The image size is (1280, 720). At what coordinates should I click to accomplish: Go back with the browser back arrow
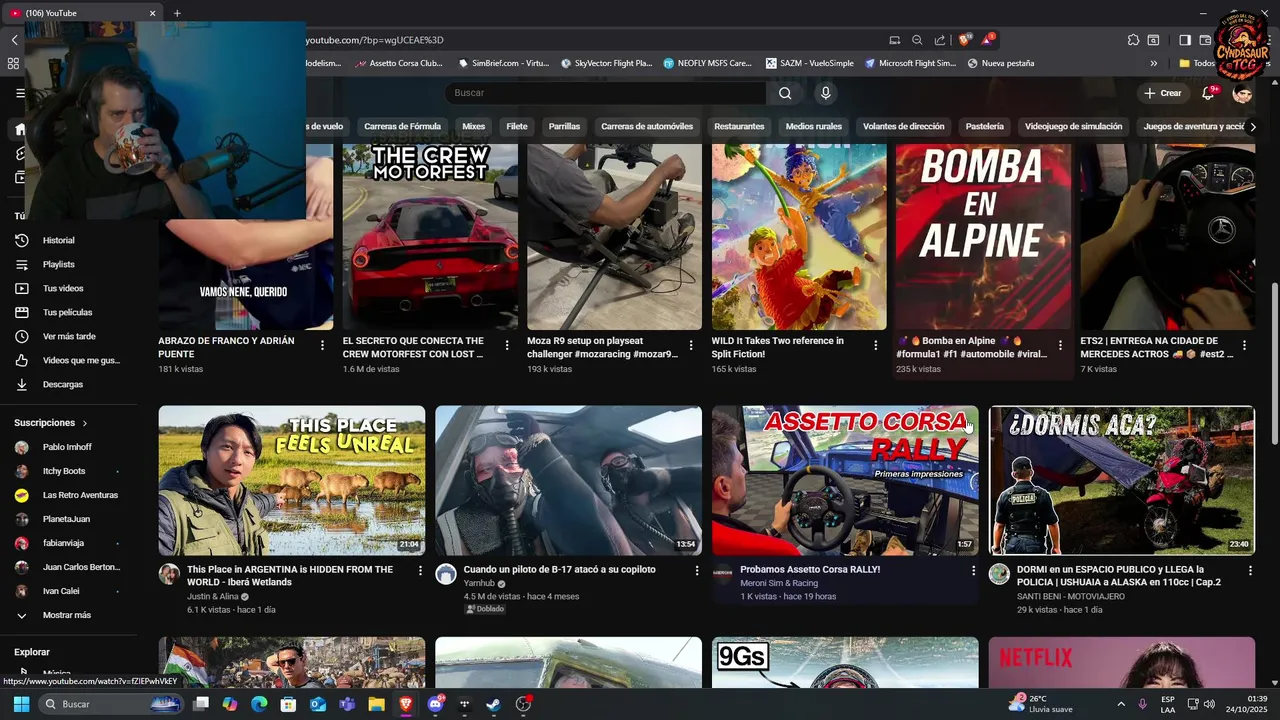pyautogui.click(x=14, y=40)
